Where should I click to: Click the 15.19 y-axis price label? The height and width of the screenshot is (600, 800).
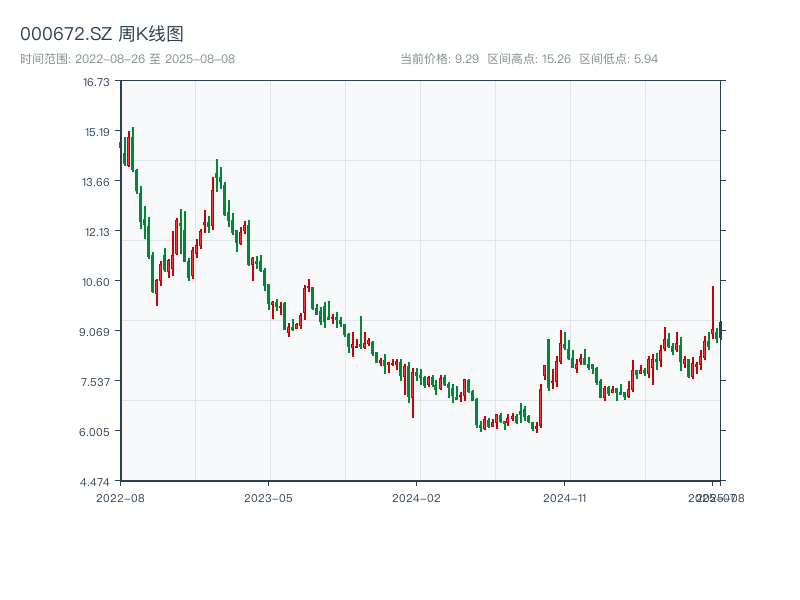pos(96,132)
